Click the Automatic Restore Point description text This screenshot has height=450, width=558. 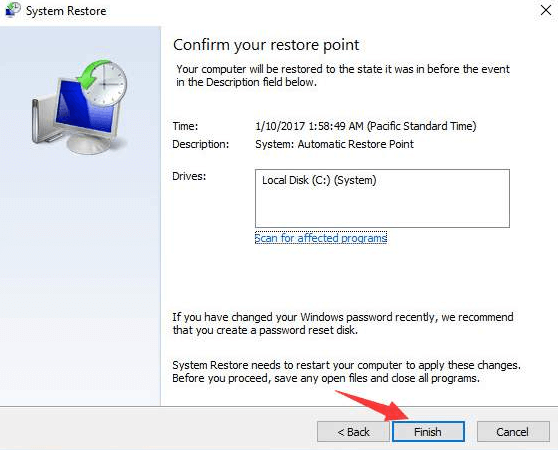click(334, 144)
